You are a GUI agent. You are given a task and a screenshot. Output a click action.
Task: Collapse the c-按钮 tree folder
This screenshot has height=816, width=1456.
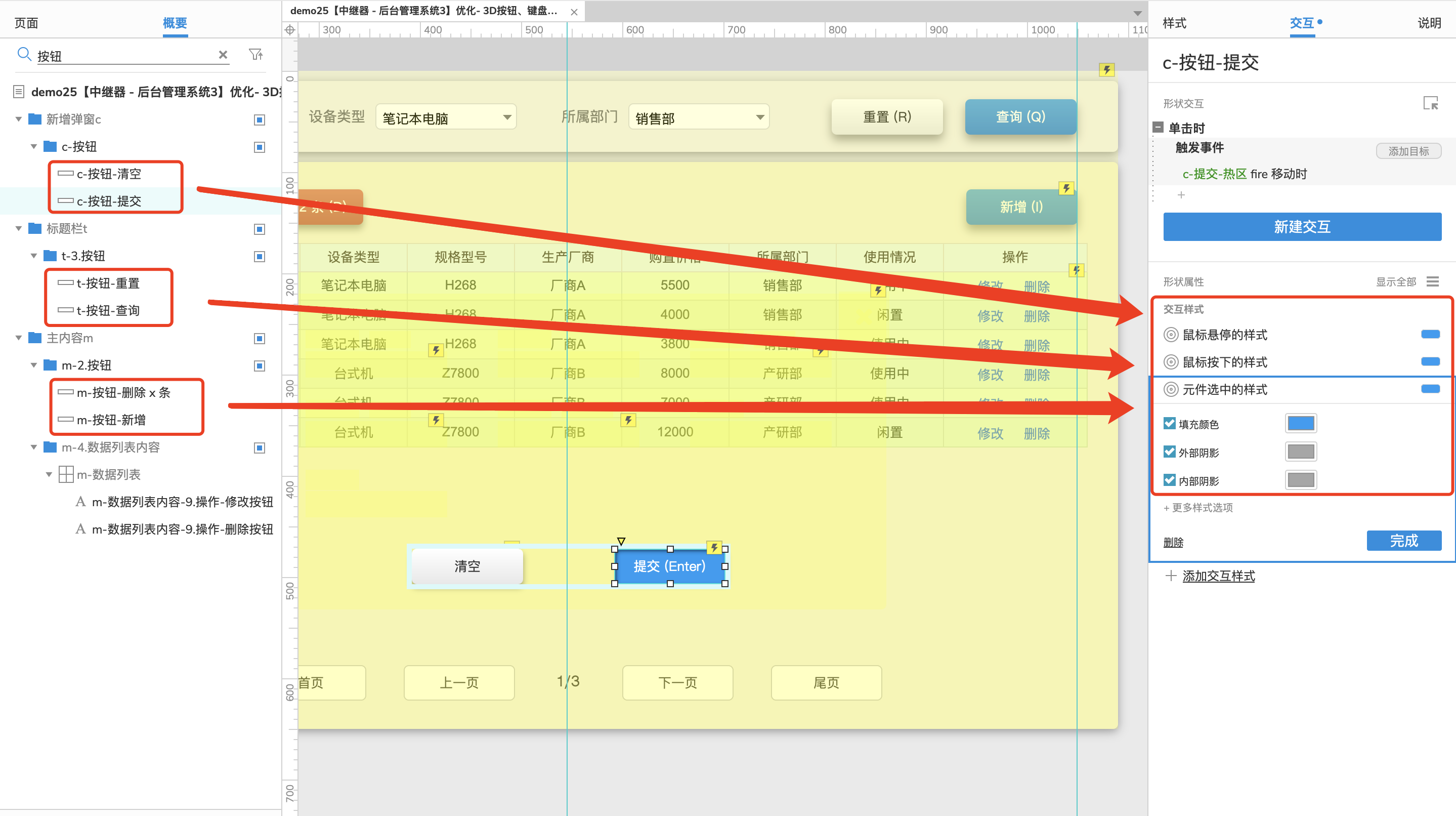pos(34,147)
